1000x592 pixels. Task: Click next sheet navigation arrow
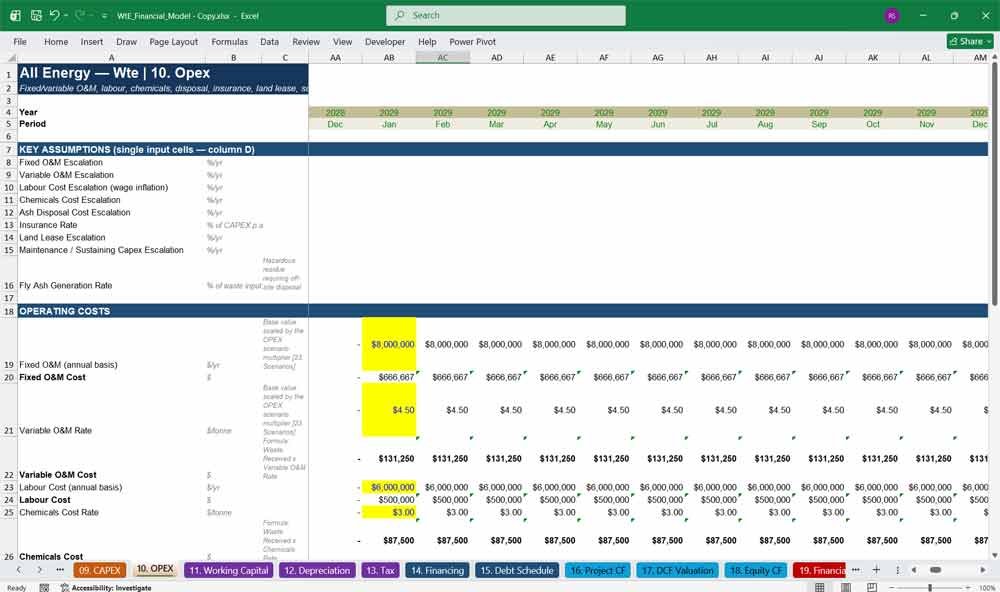[40, 570]
